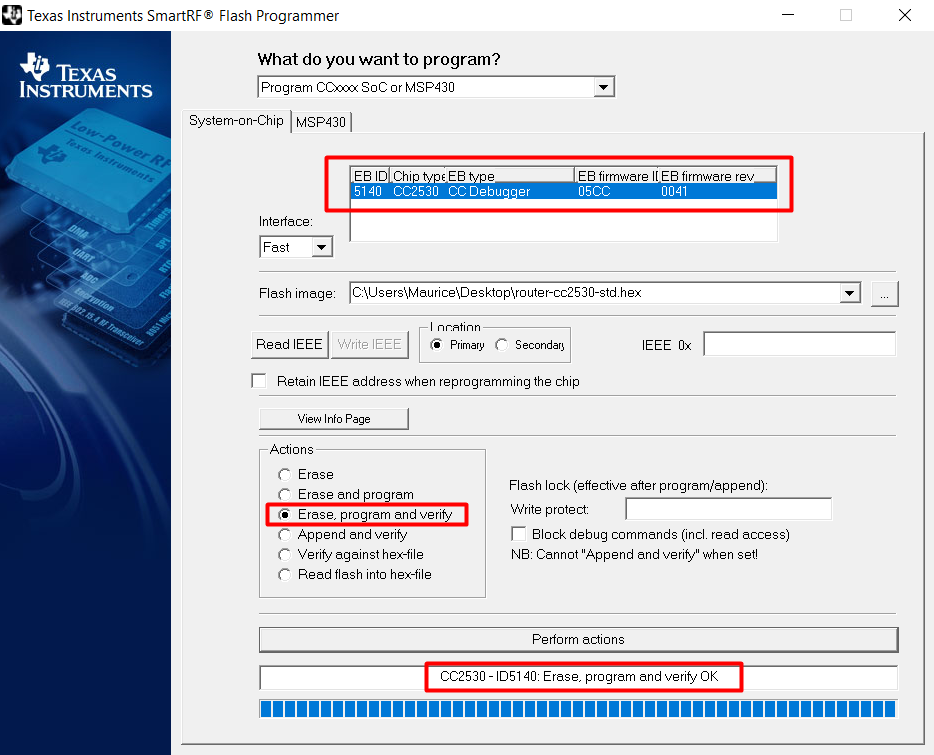Image resolution: width=934 pixels, height=755 pixels.
Task: Click the SmartRF Flash Programmer title bar icon
Action: point(12,15)
